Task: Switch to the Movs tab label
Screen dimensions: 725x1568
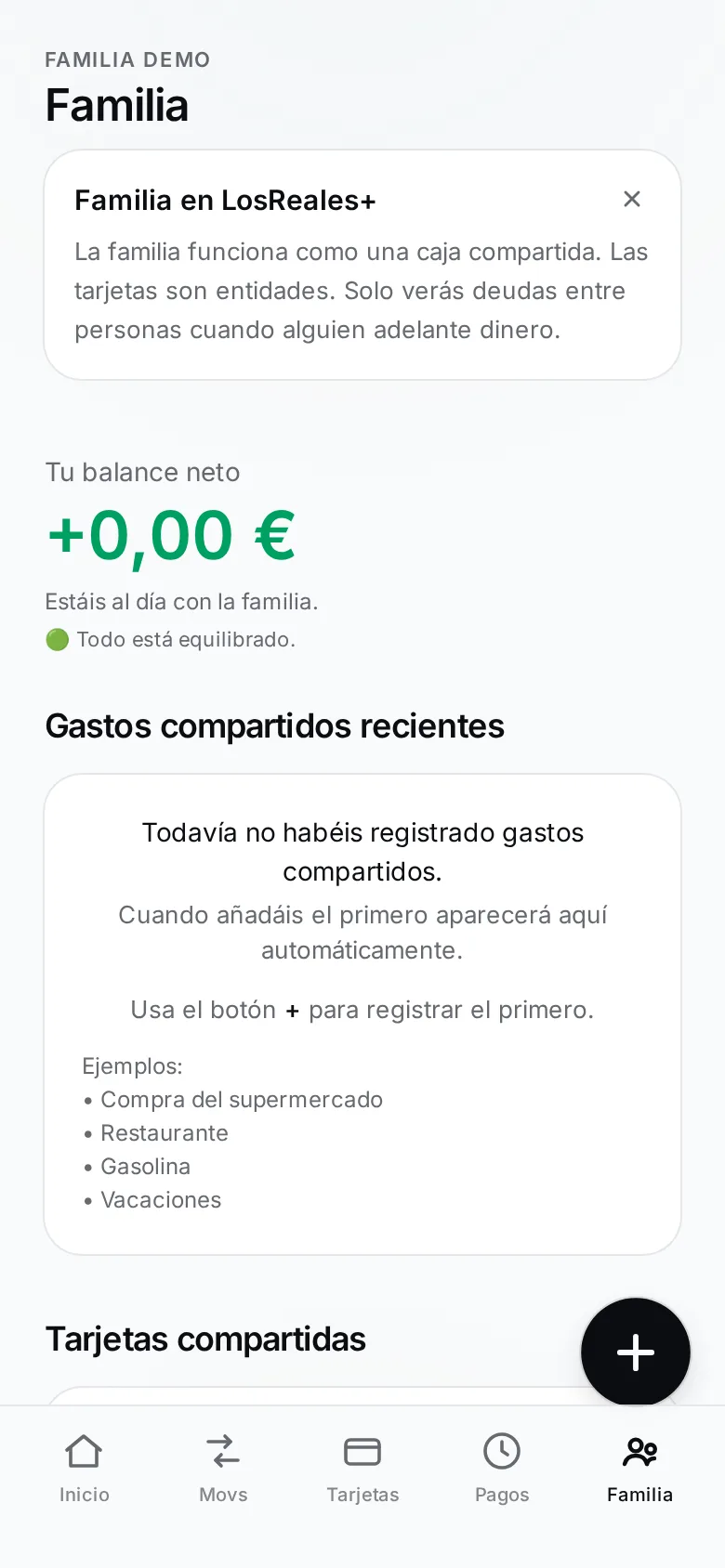Action: point(223,1495)
